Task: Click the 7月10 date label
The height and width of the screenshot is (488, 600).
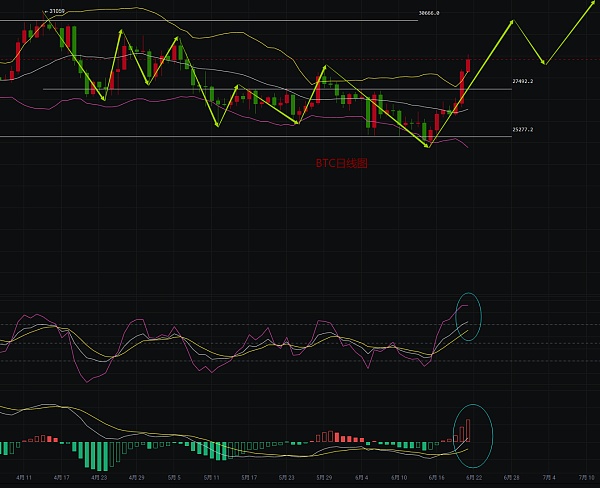Action: coord(587,477)
